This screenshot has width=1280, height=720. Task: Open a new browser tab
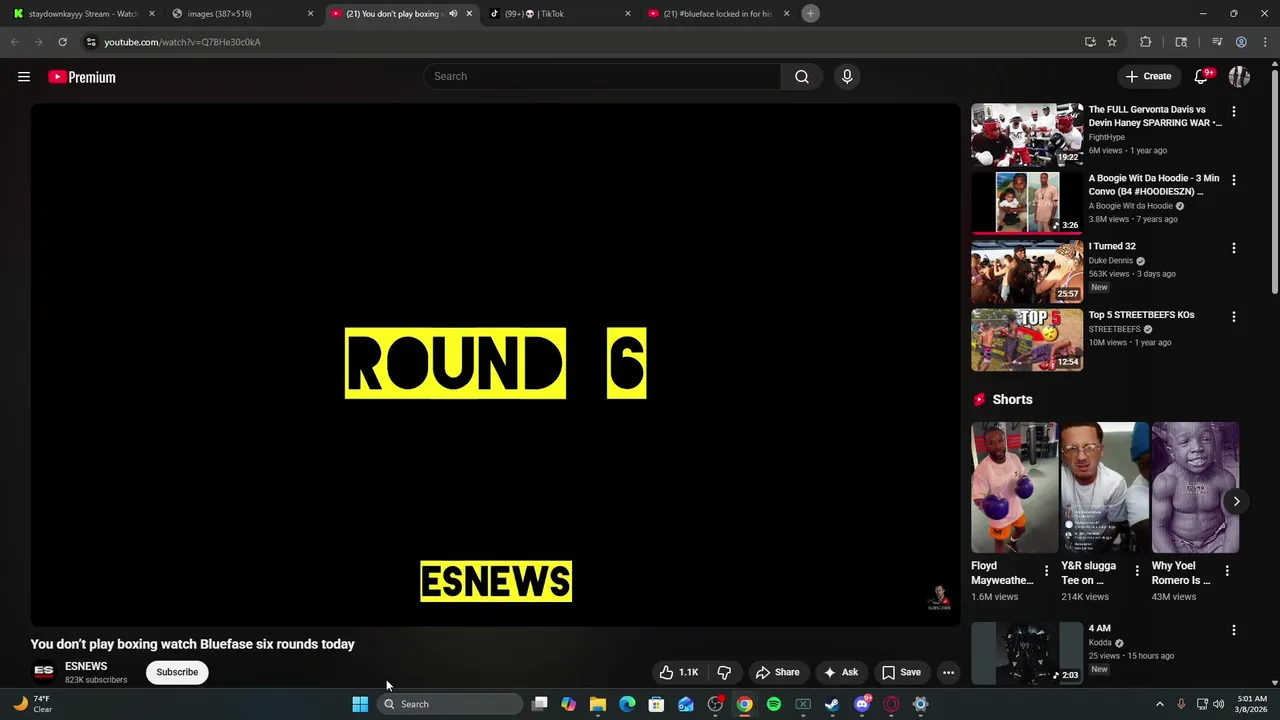811,14
